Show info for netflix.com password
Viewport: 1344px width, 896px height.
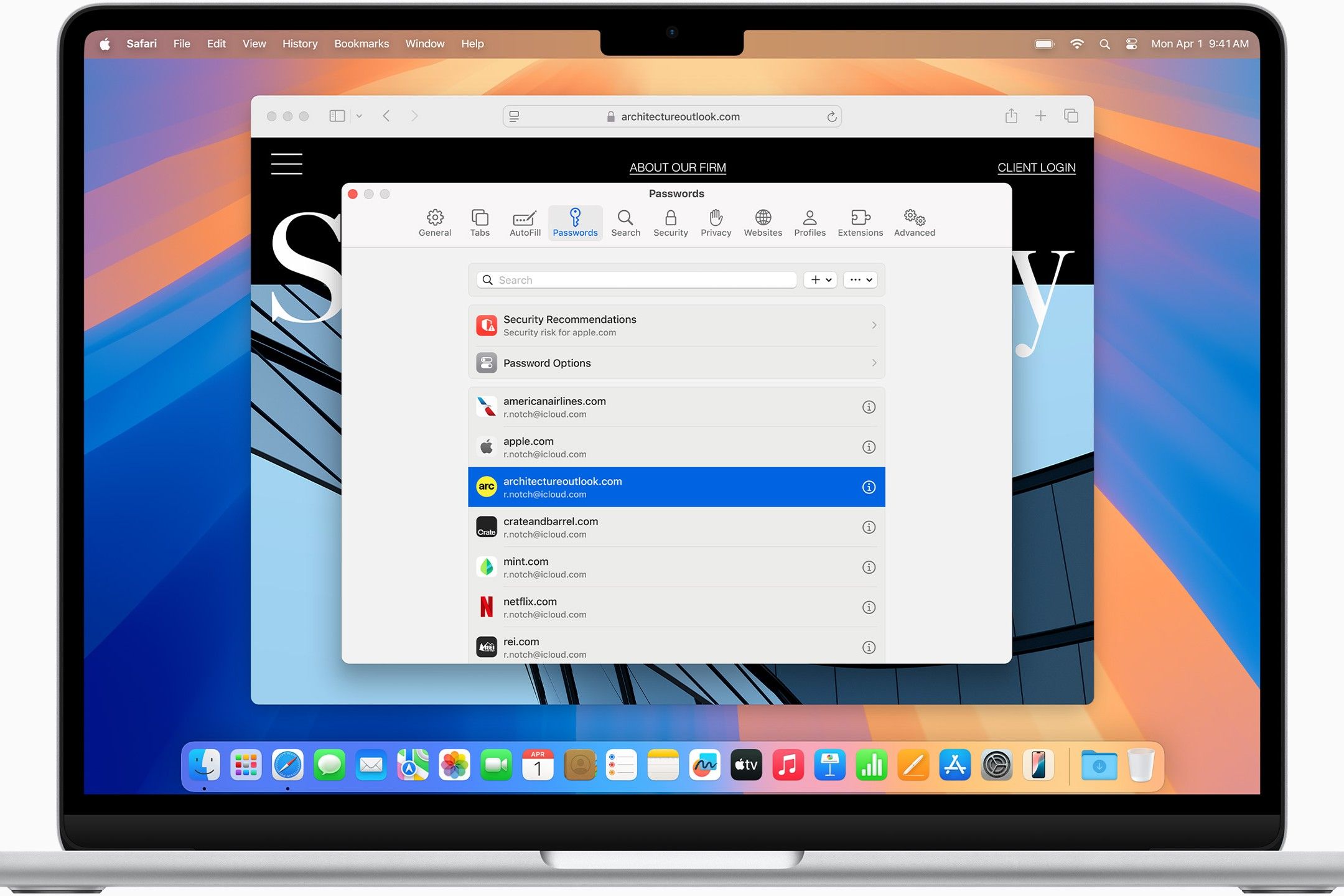tap(869, 607)
